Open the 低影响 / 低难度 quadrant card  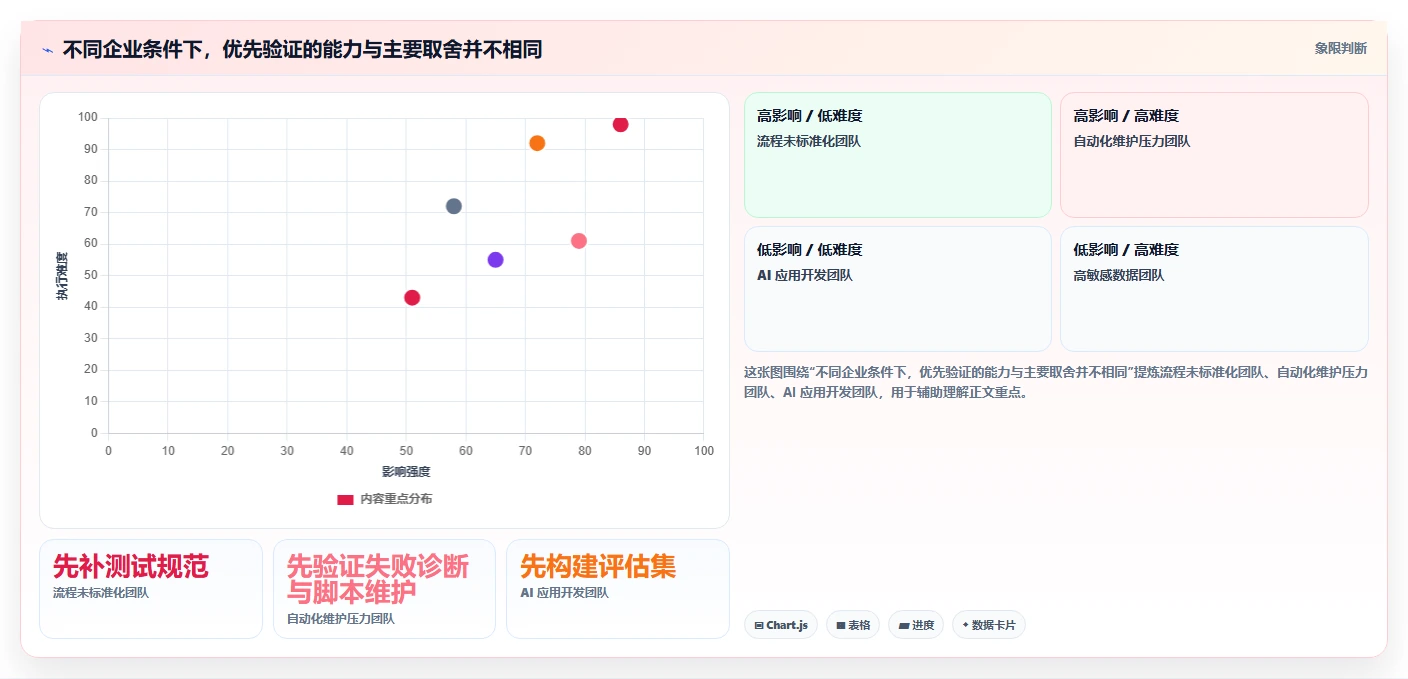(x=897, y=289)
